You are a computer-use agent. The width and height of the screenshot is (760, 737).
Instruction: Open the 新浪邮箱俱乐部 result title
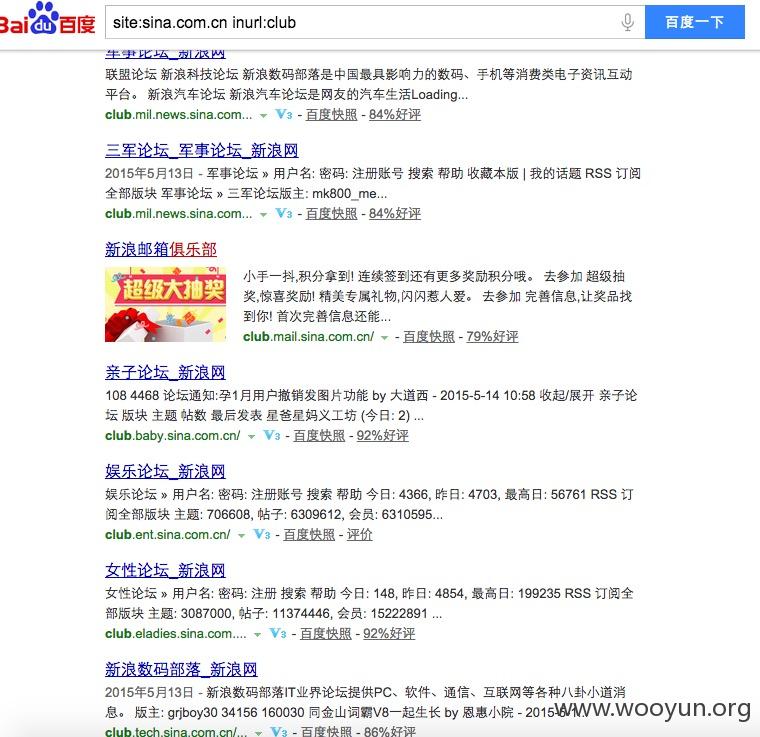(161, 250)
